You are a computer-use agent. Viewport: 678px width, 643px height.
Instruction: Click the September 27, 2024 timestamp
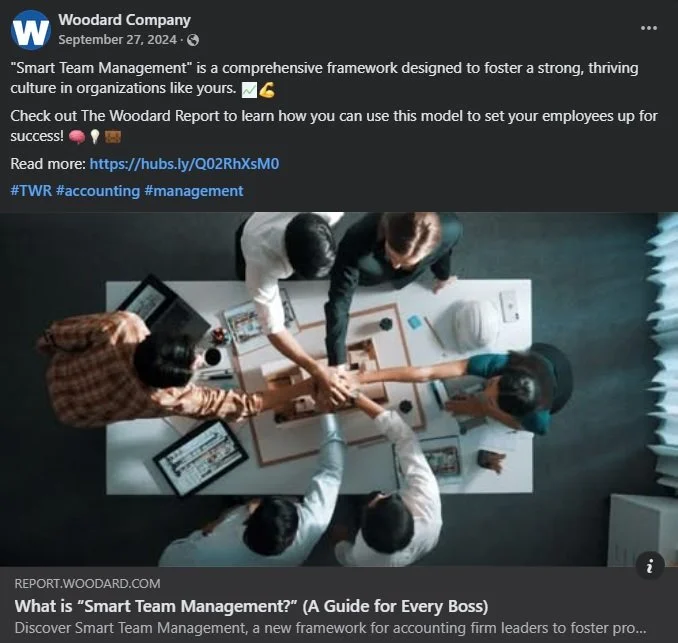(x=118, y=40)
